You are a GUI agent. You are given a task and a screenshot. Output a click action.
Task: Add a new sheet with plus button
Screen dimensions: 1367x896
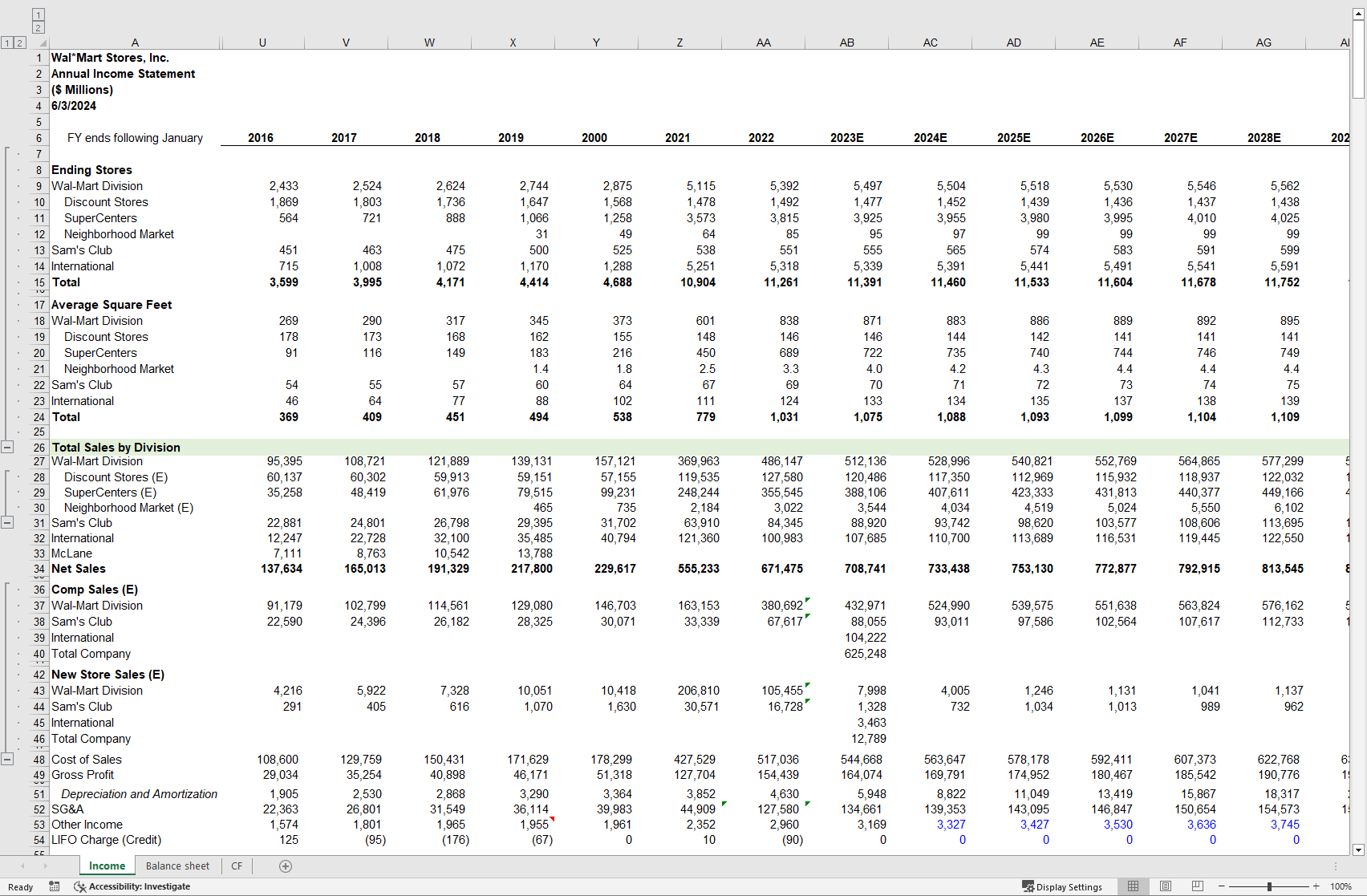tap(285, 866)
